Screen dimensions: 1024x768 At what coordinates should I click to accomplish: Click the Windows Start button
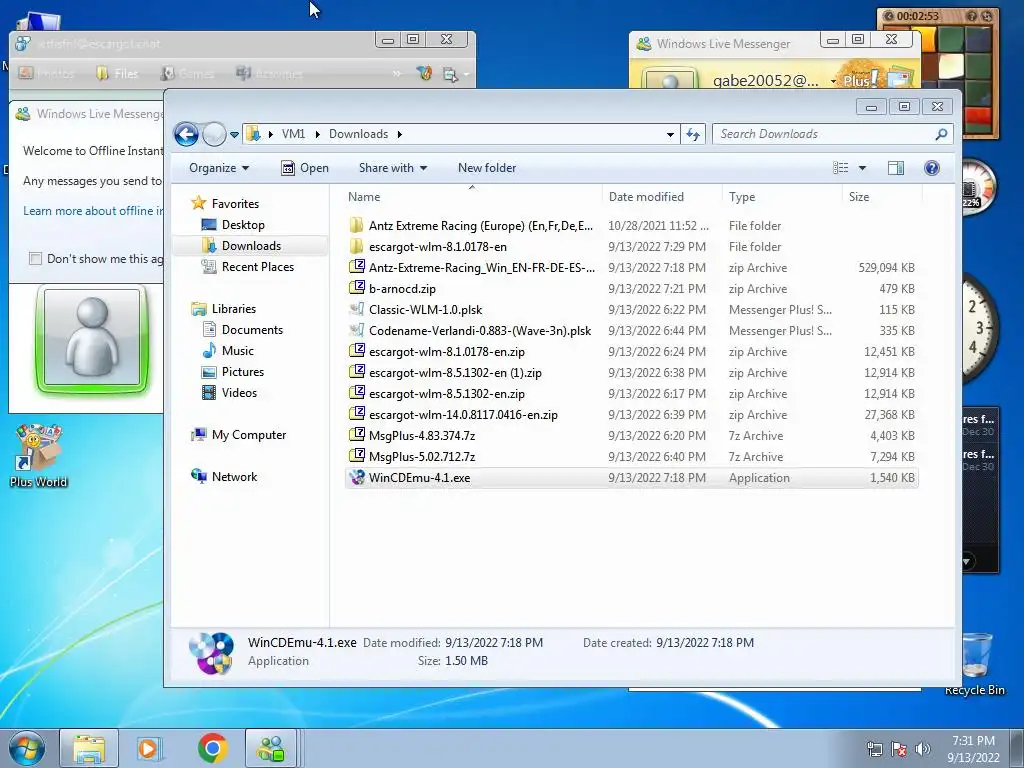coord(26,749)
